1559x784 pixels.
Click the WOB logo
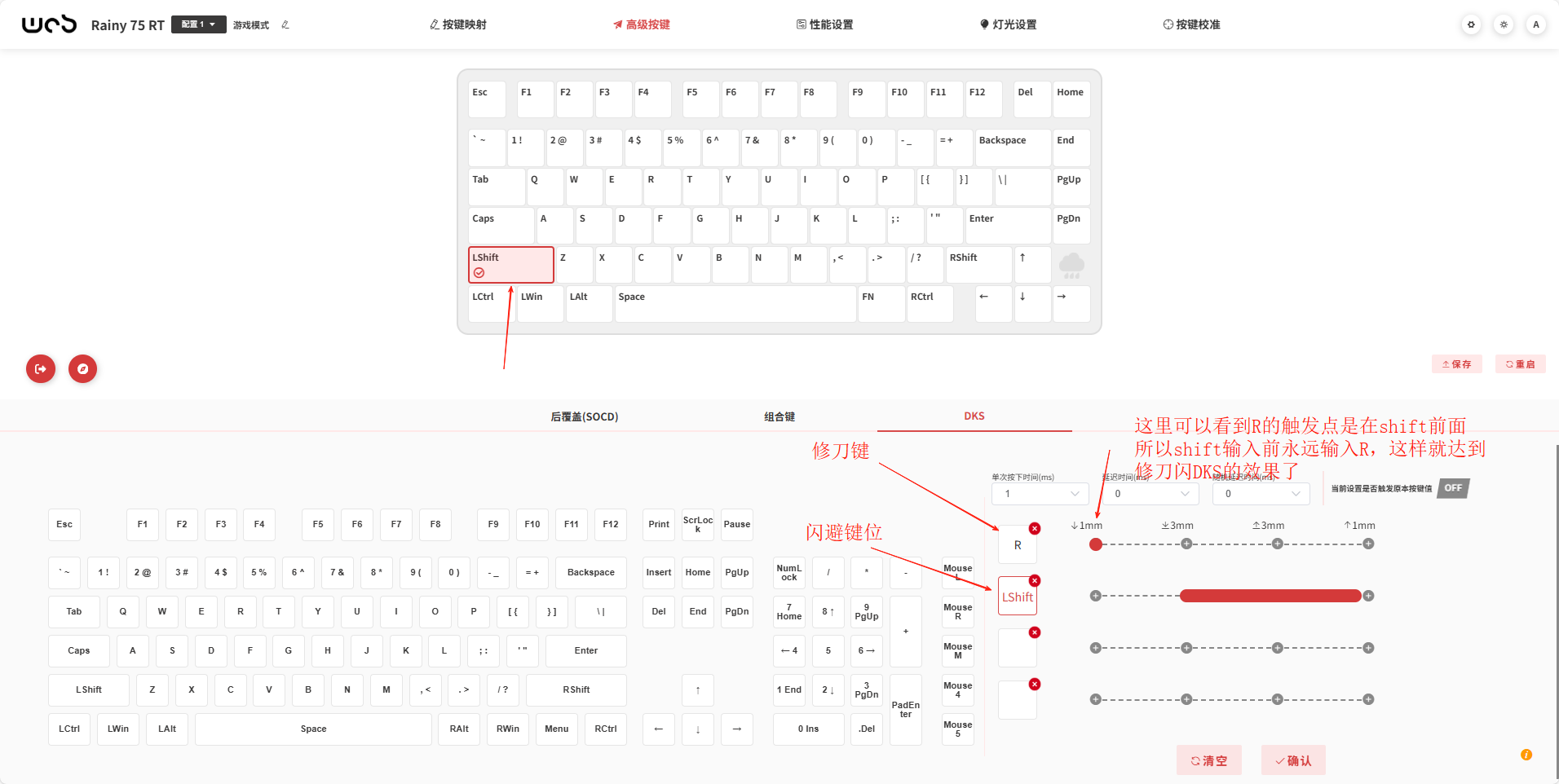pos(49,24)
